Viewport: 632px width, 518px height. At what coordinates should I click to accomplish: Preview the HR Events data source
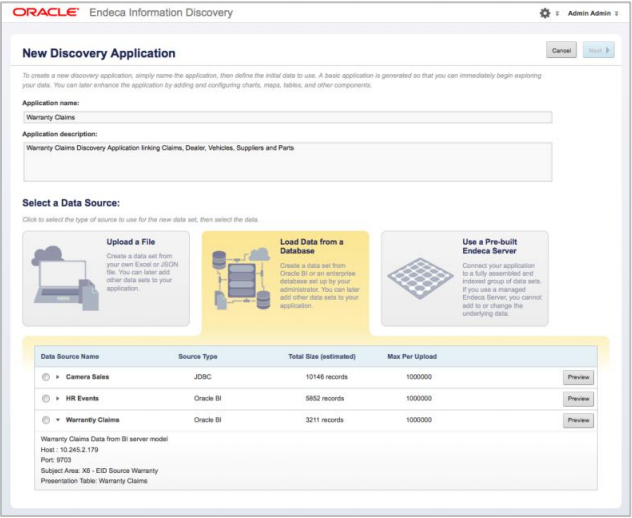click(578, 399)
